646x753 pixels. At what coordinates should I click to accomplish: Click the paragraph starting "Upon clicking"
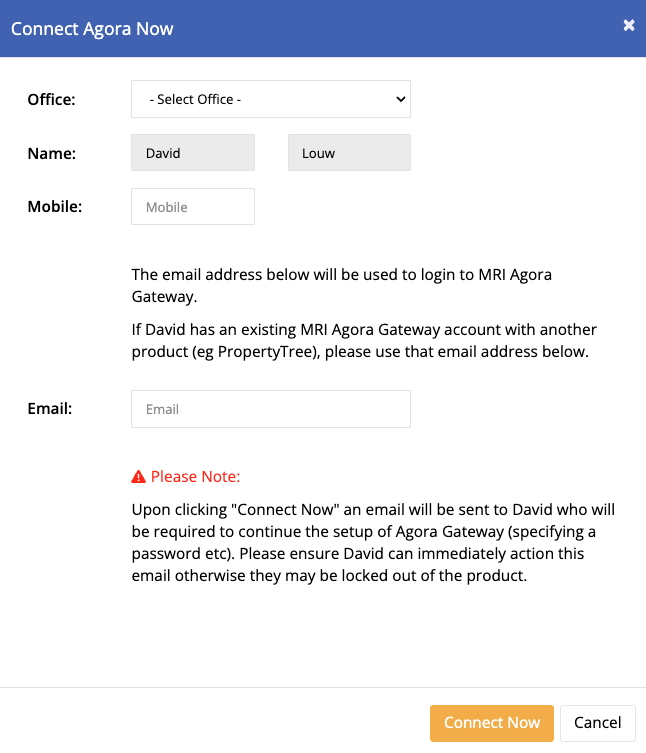(373, 543)
